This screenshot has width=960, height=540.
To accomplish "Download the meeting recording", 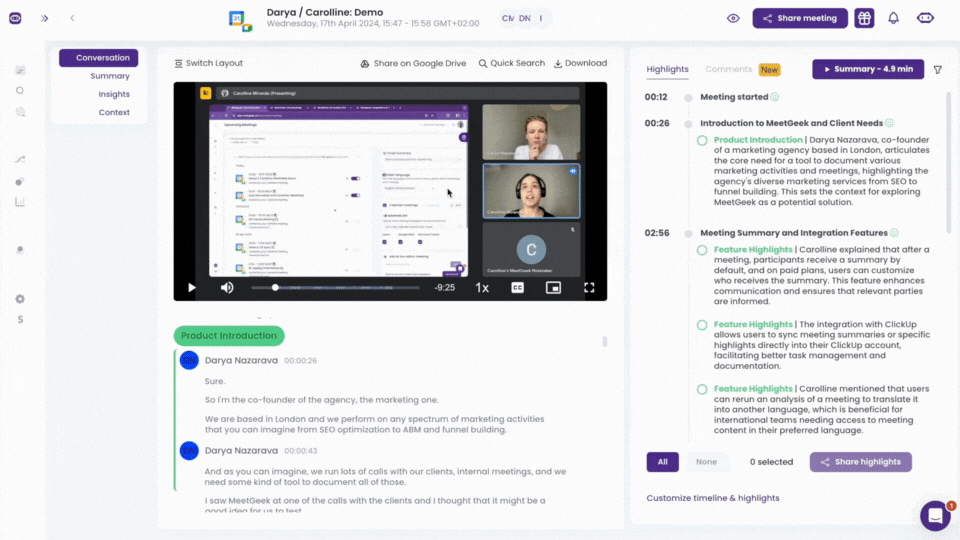I will point(580,63).
